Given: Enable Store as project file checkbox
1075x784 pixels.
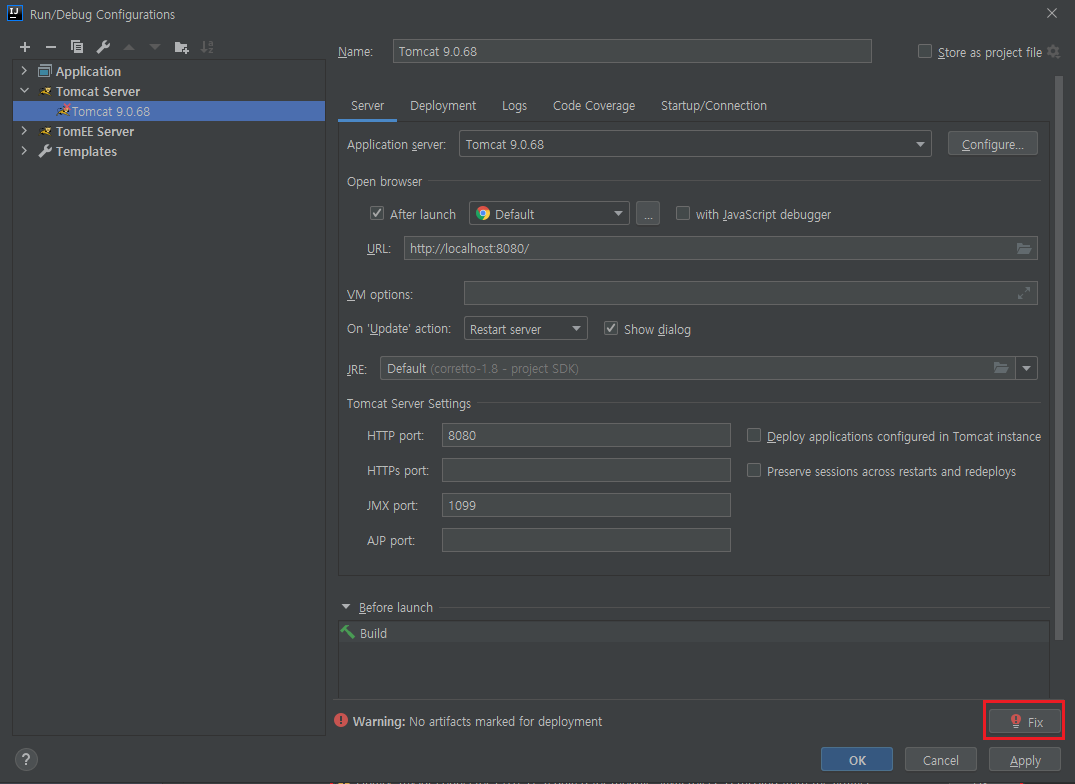Looking at the screenshot, I should point(925,51).
